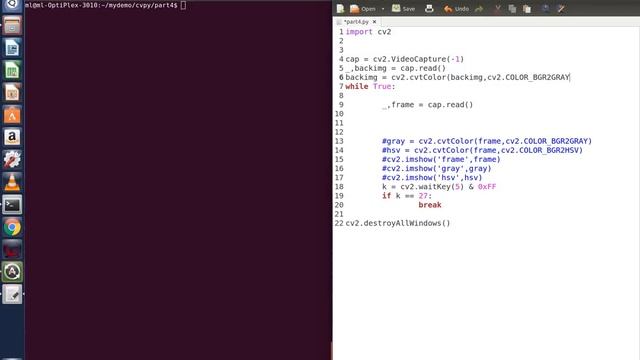Click the terminal command prompt line
Viewport: 640px width, 360px height.
pyautogui.click(x=105, y=5)
